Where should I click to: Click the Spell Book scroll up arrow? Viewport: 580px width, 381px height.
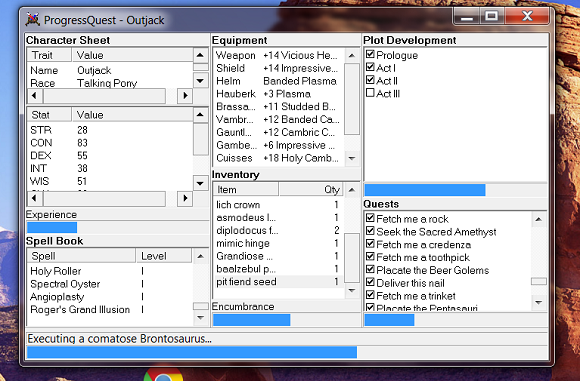pyautogui.click(x=200, y=256)
